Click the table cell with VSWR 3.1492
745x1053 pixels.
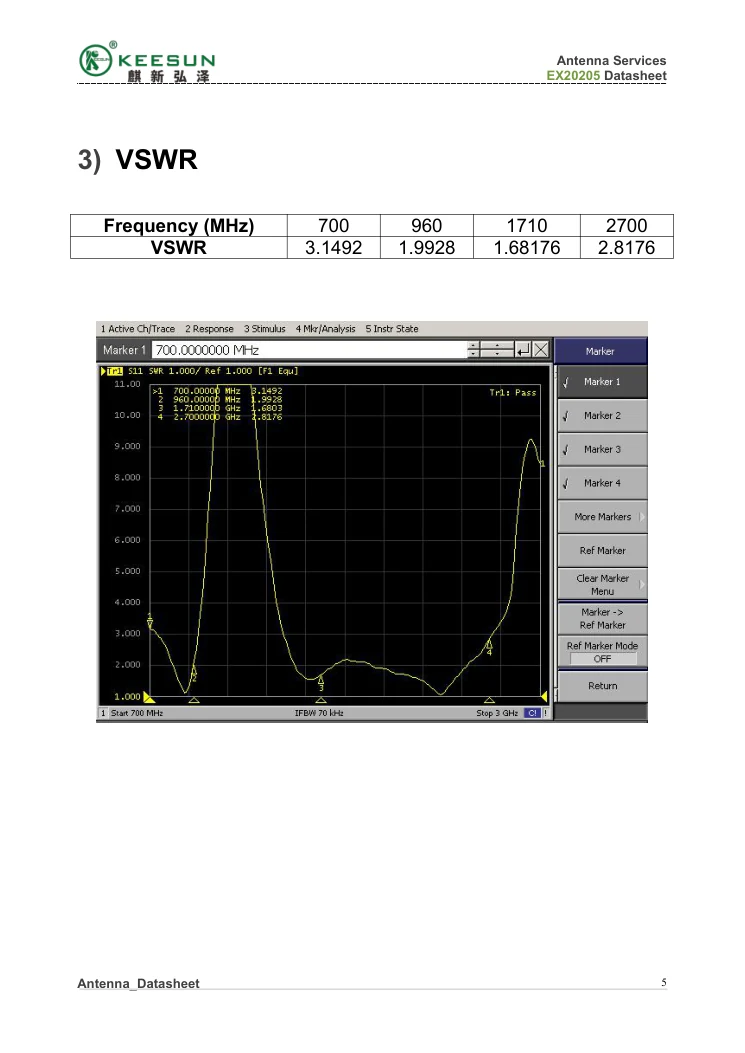[334, 248]
